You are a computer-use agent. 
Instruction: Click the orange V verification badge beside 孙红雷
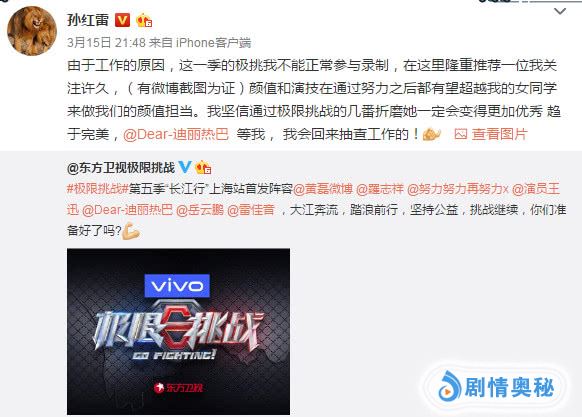pos(122,20)
